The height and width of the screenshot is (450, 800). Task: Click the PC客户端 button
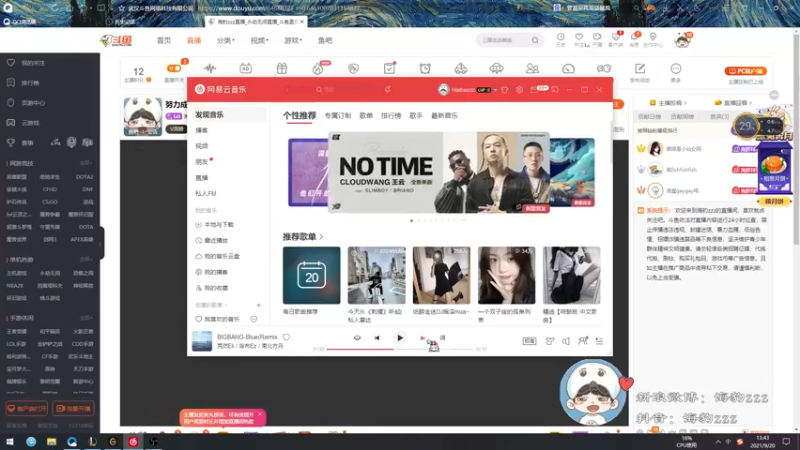tap(746, 71)
